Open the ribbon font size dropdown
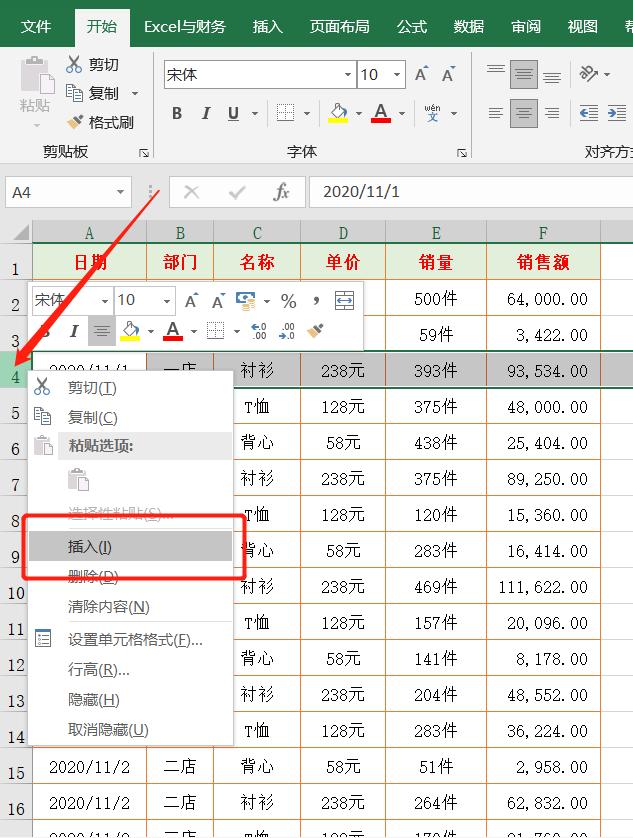The width and height of the screenshot is (633, 838). 397,75
